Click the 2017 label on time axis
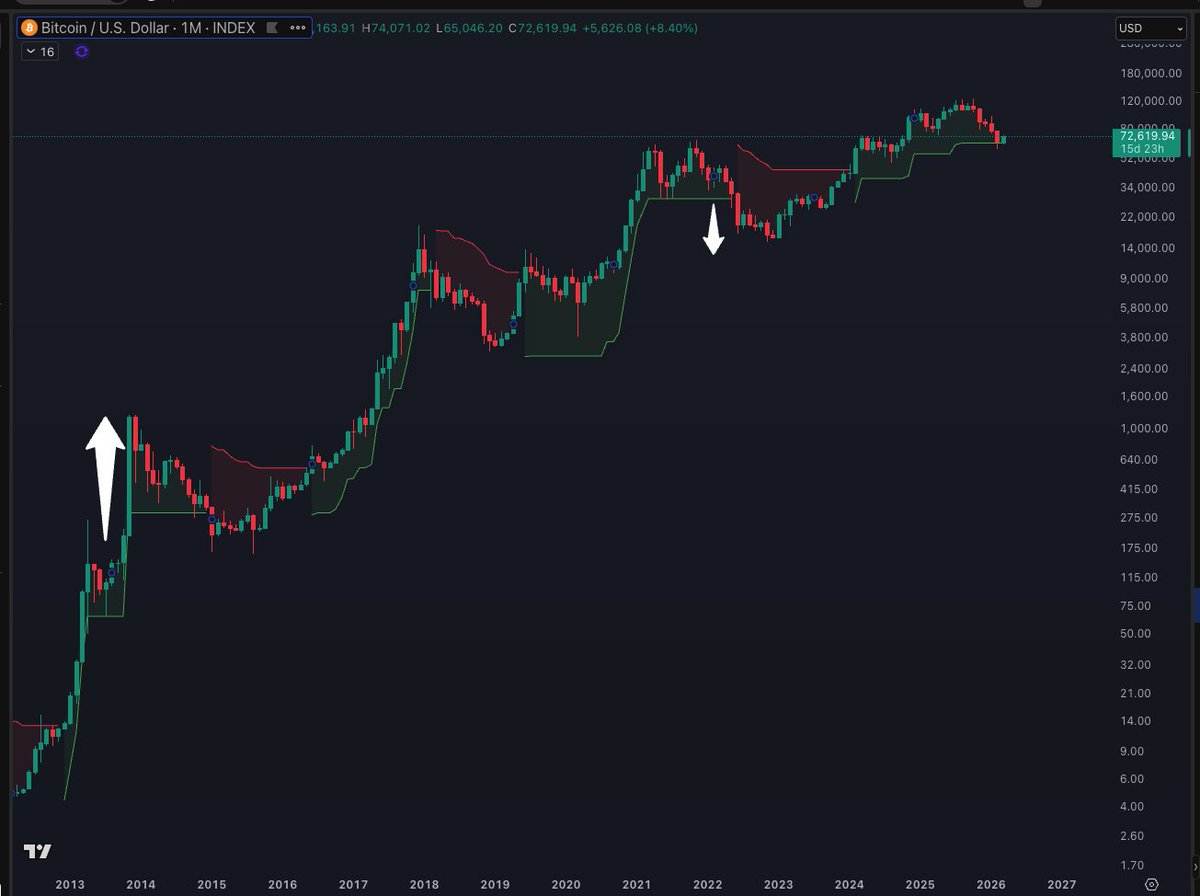The height and width of the screenshot is (896, 1200). [x=353, y=885]
